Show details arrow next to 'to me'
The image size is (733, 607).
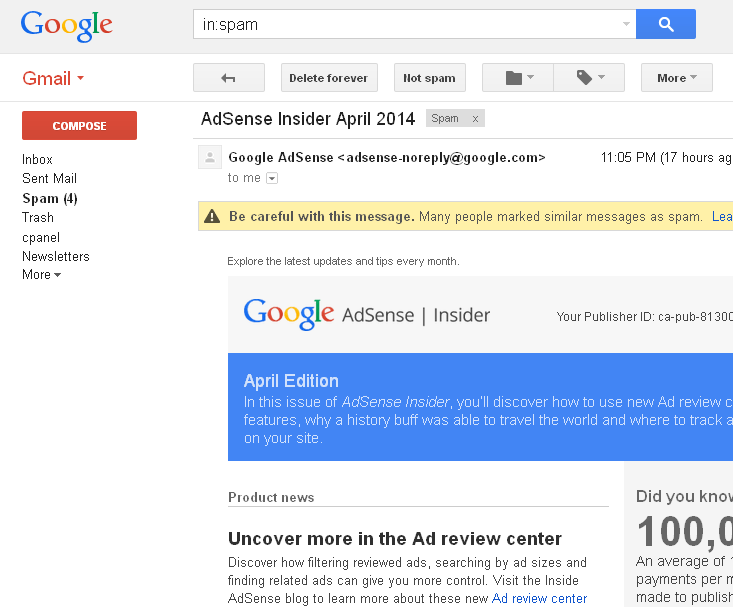click(x=272, y=178)
